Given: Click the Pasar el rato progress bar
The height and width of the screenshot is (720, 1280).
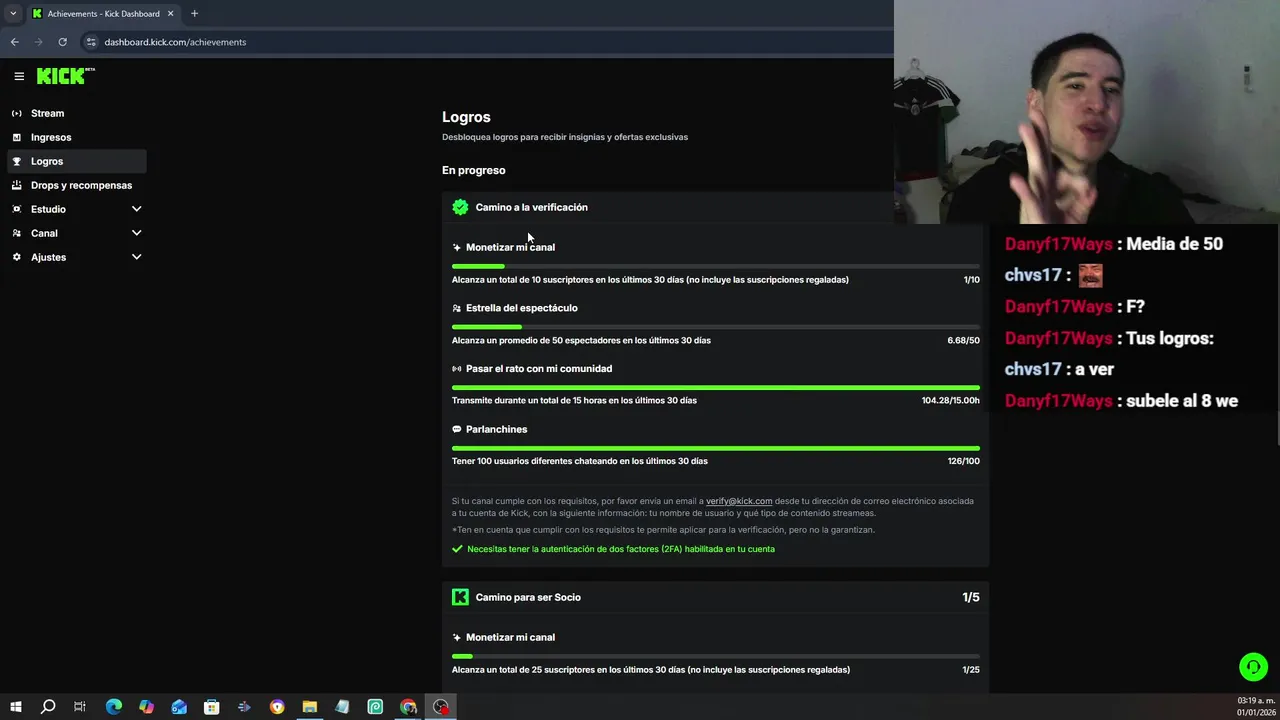Looking at the screenshot, I should (716, 387).
